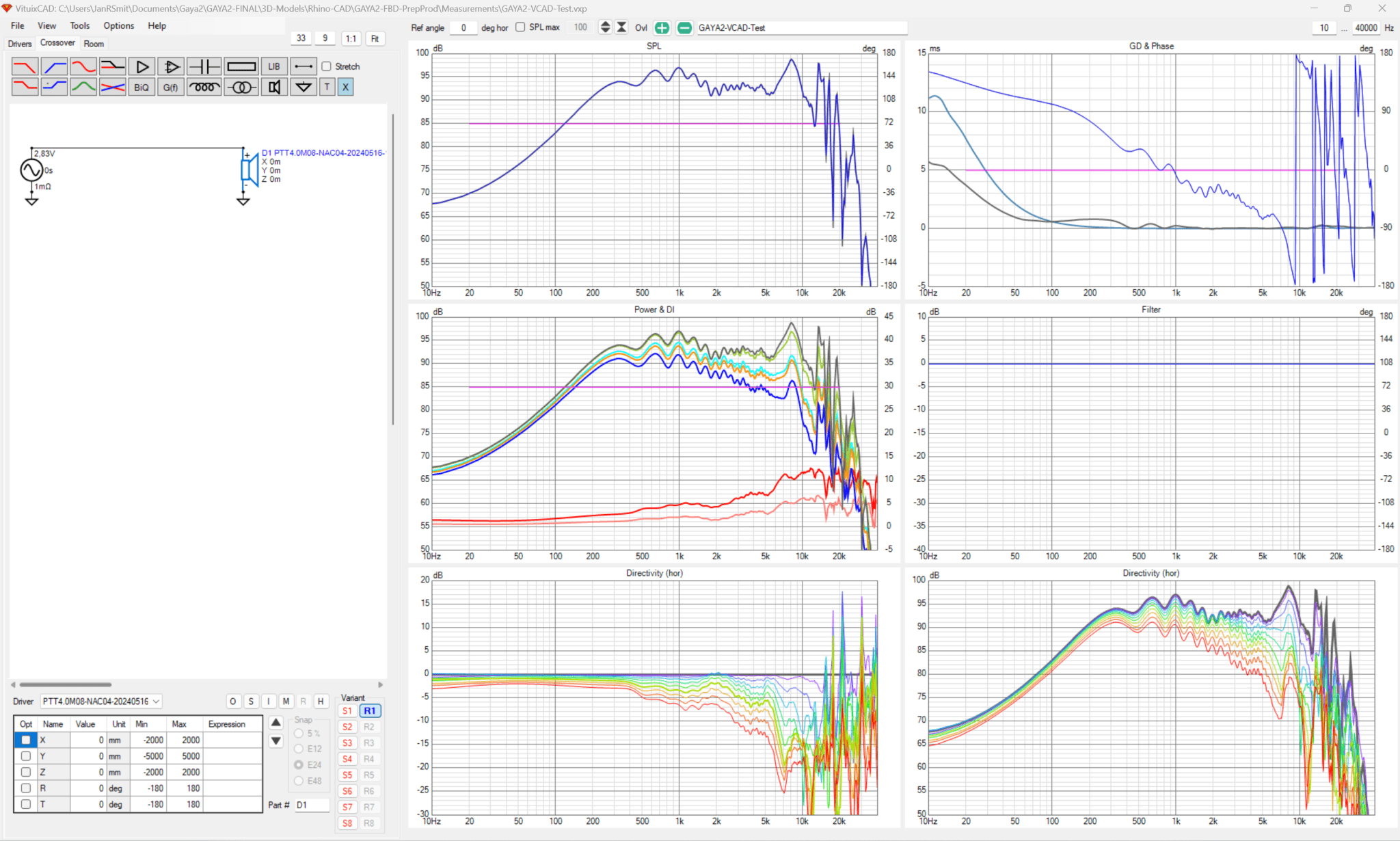The height and width of the screenshot is (841, 1400).
Task: Select driver D1 speaker symbol in schematic
Action: click(250, 170)
